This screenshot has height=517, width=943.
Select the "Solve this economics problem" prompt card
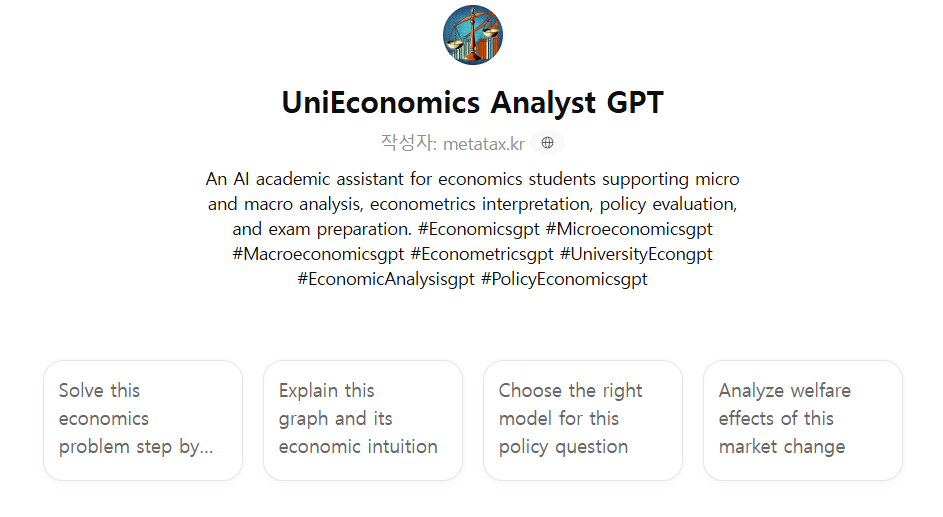pyautogui.click(x=143, y=419)
